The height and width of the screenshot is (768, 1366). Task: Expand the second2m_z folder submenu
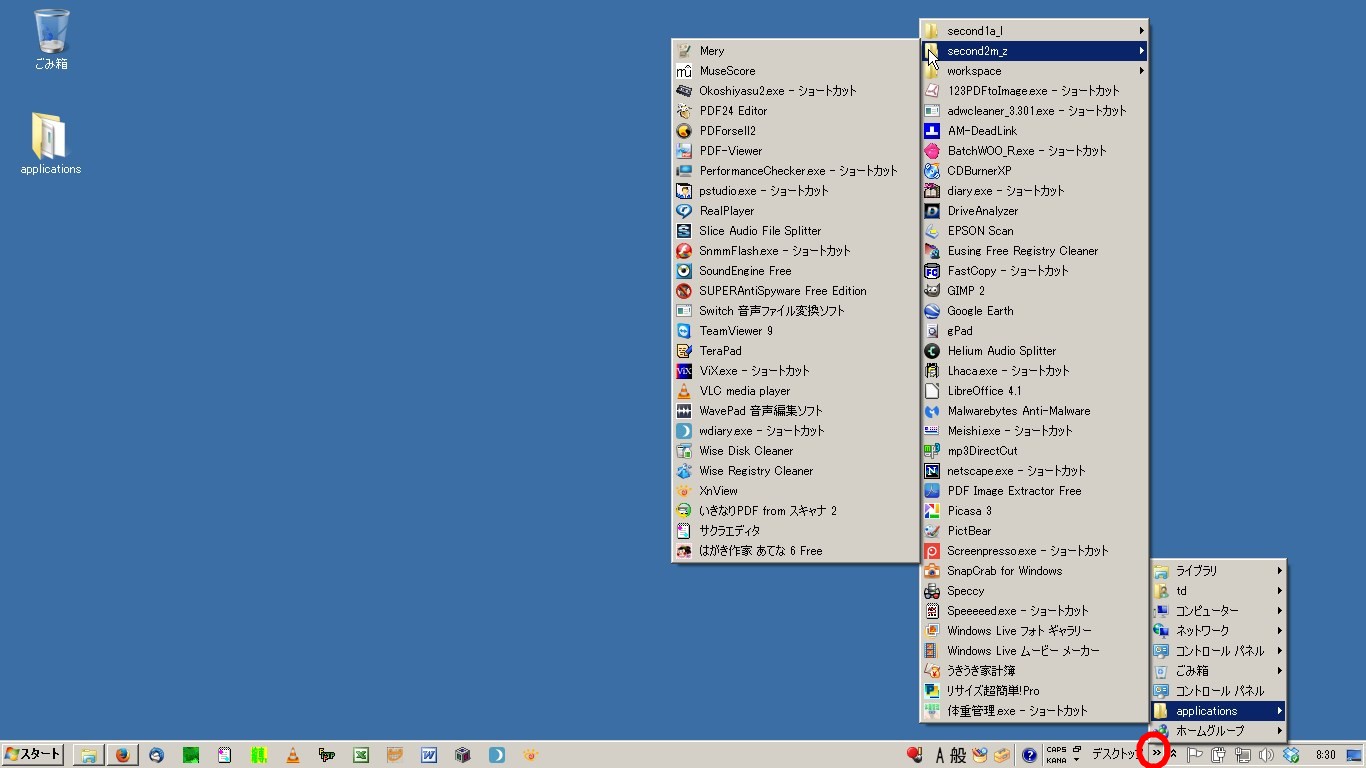(1034, 51)
